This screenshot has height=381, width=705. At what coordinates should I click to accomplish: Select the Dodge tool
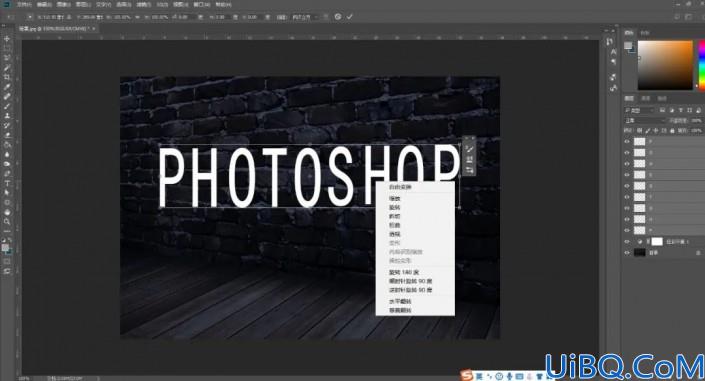click(7, 164)
